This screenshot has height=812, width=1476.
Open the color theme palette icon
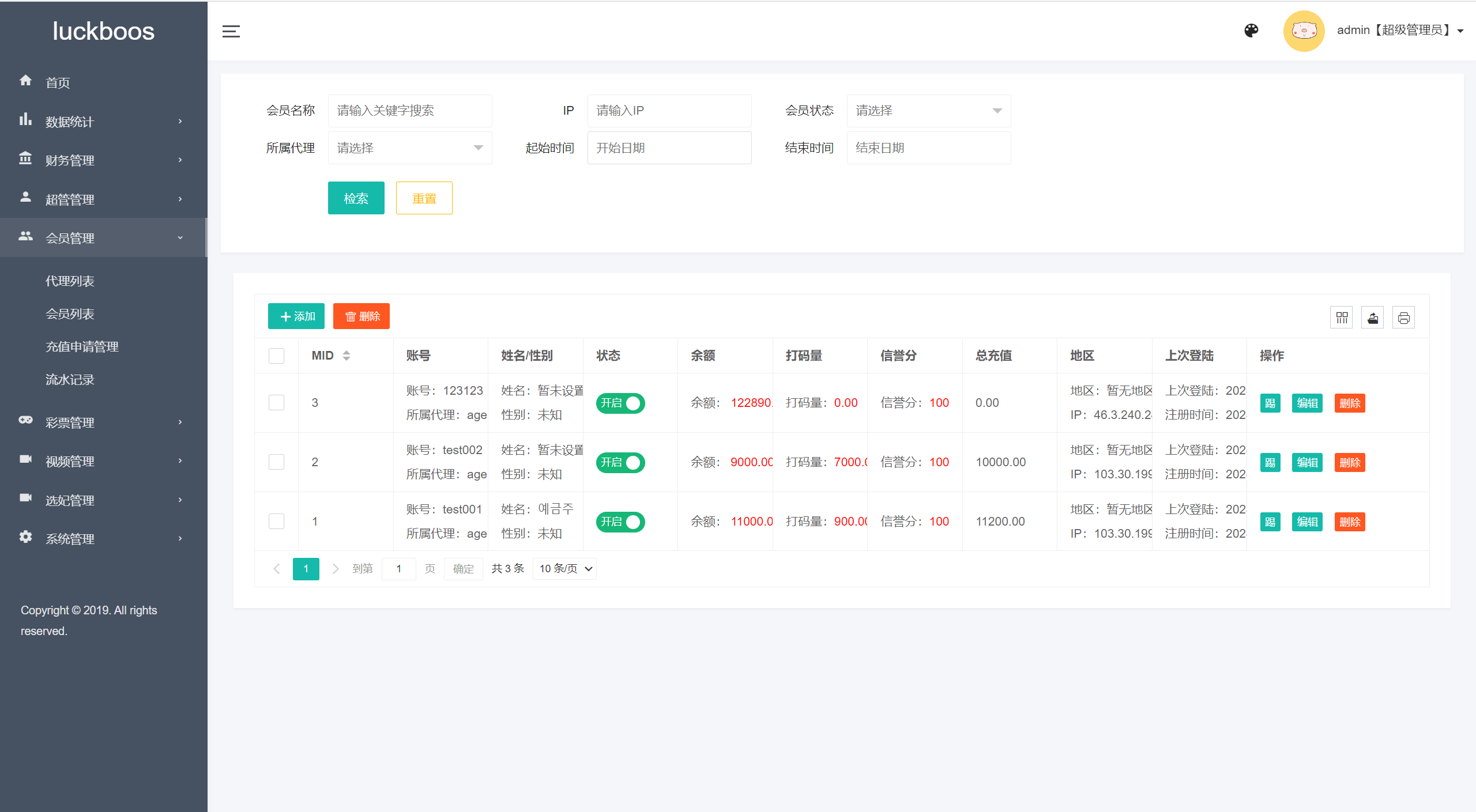click(1251, 31)
